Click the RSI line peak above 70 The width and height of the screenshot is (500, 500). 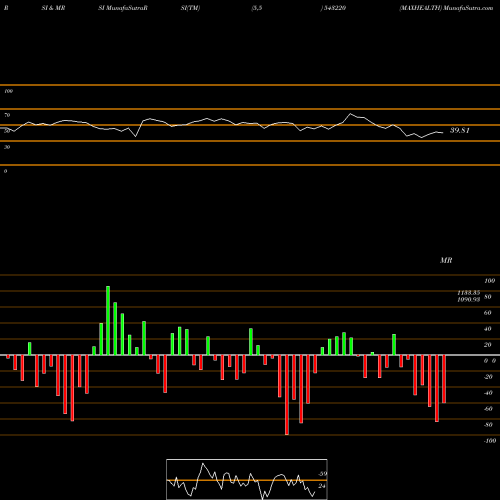pyautogui.click(x=350, y=114)
